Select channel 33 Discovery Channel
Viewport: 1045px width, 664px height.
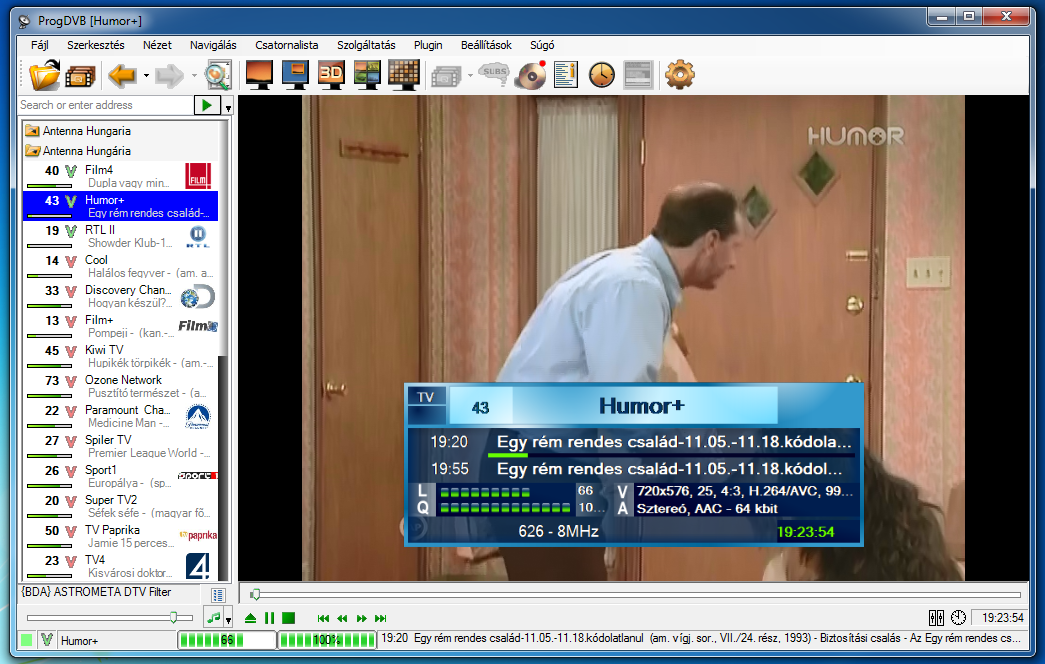(x=120, y=296)
